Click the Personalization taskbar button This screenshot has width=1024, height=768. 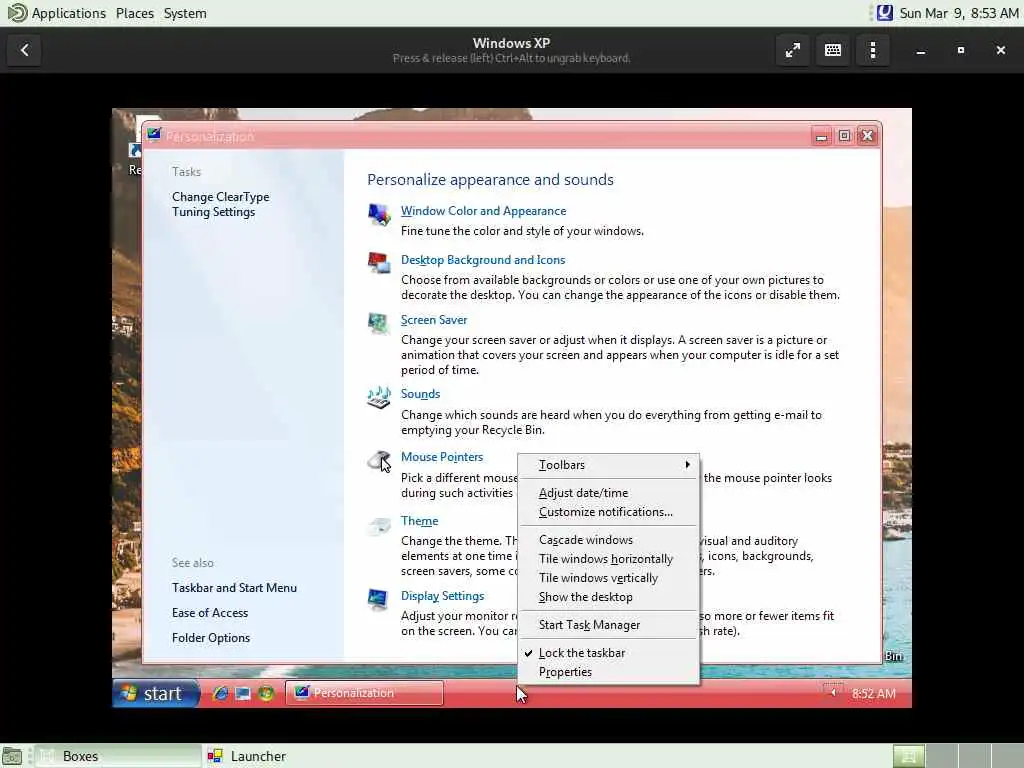[x=364, y=693]
